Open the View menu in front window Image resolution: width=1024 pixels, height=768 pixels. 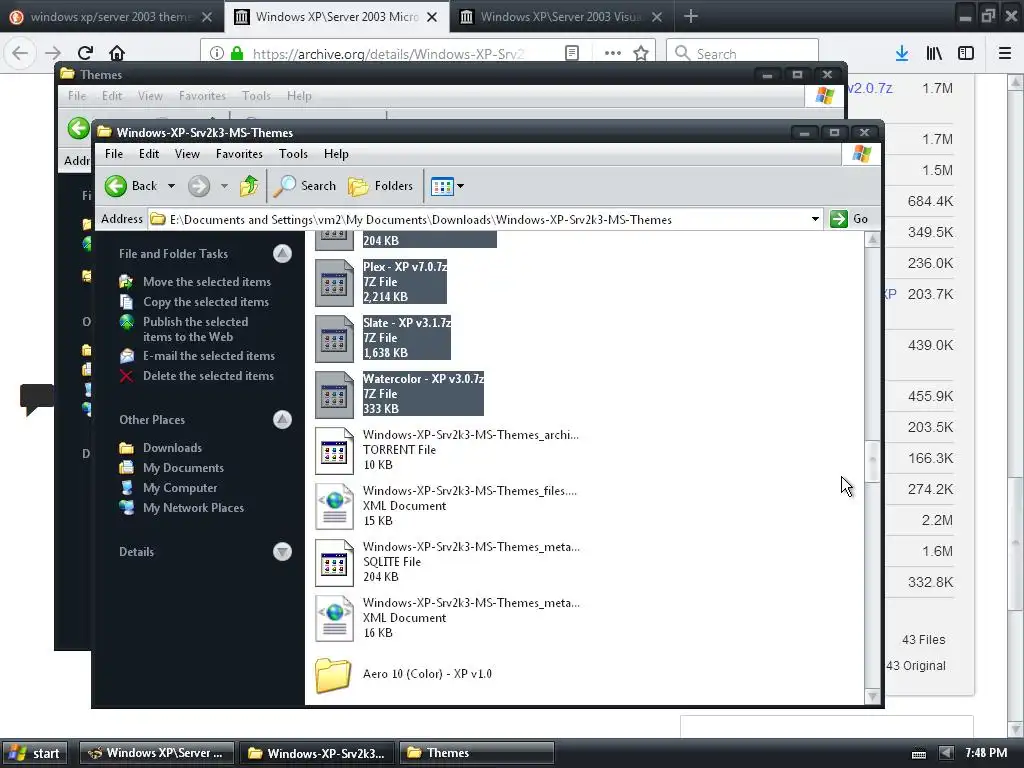tap(187, 154)
